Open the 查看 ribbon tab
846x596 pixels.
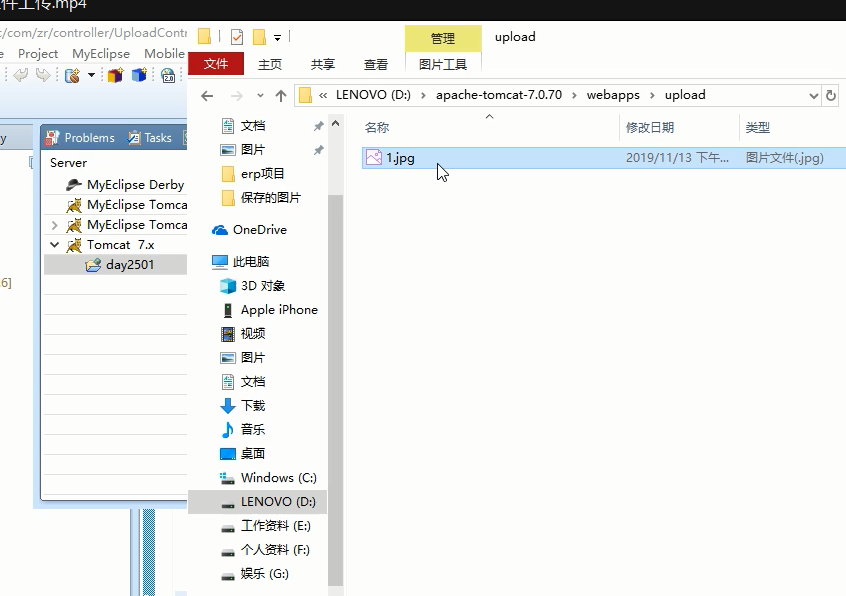tap(376, 64)
